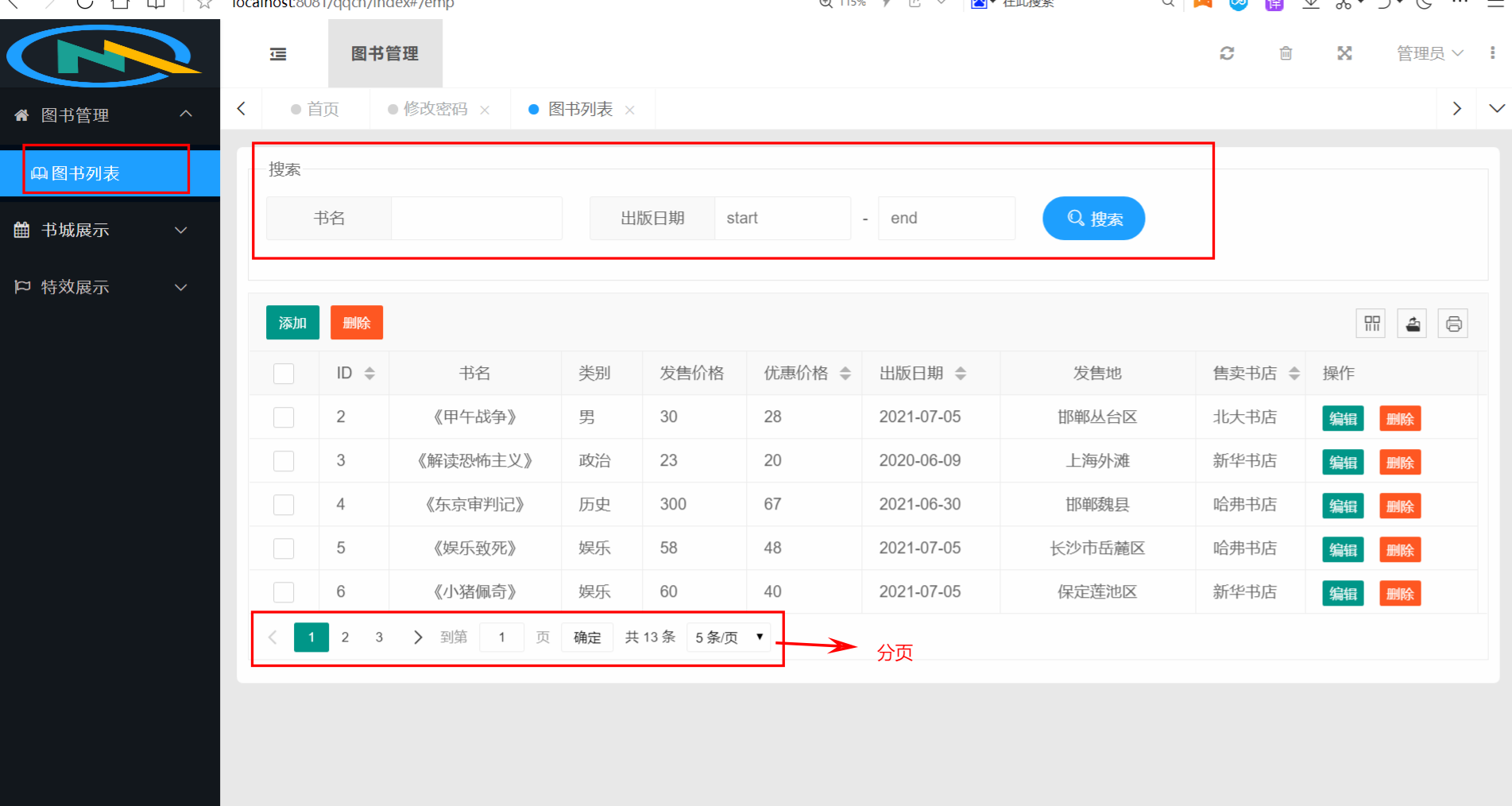
Task: Click the start date input field
Action: pyautogui.click(x=783, y=219)
